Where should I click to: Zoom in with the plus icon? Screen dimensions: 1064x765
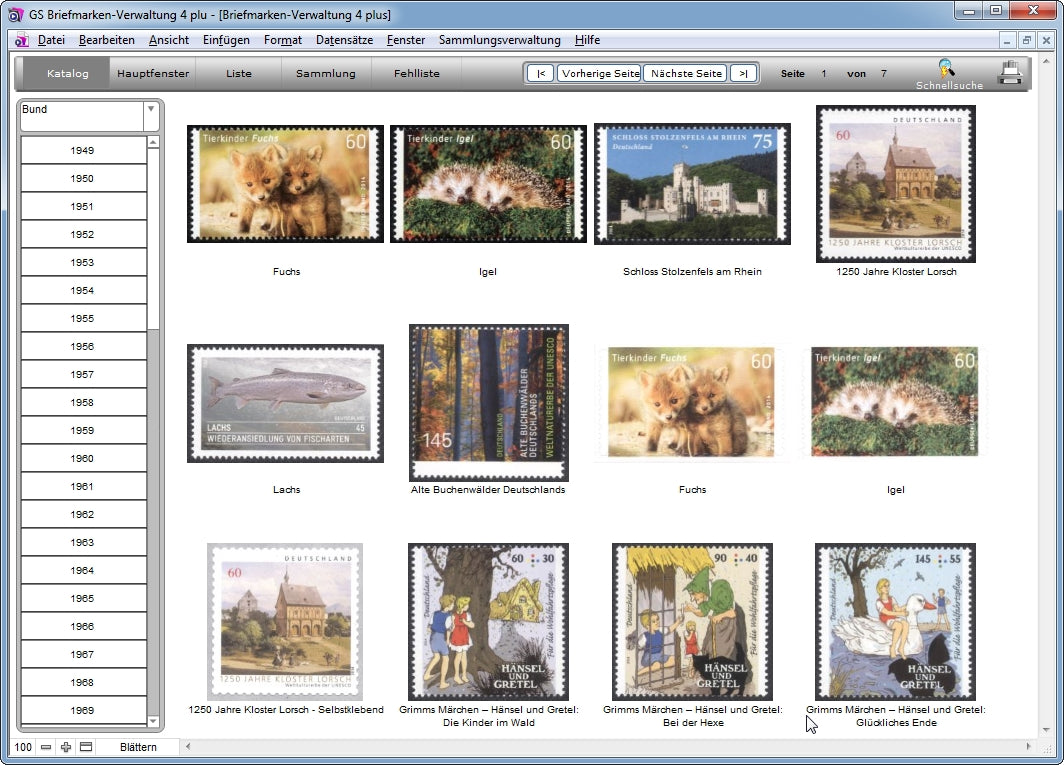[66, 747]
